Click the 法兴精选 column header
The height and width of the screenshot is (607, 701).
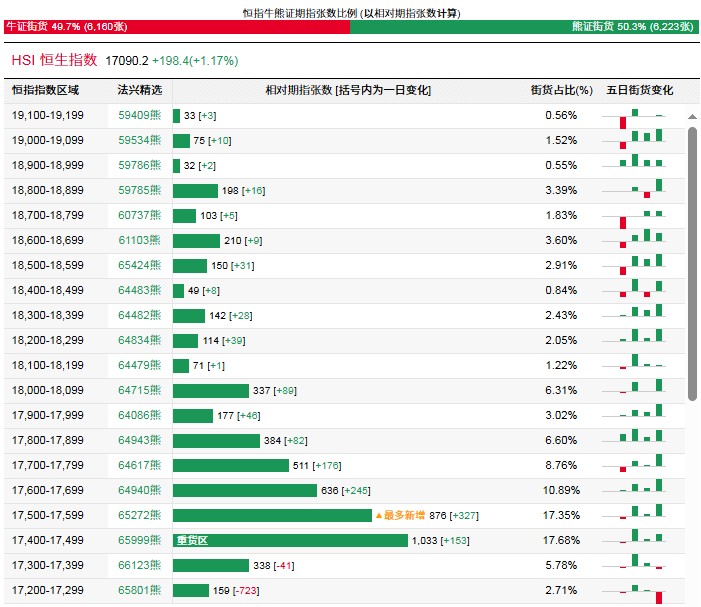tap(139, 90)
